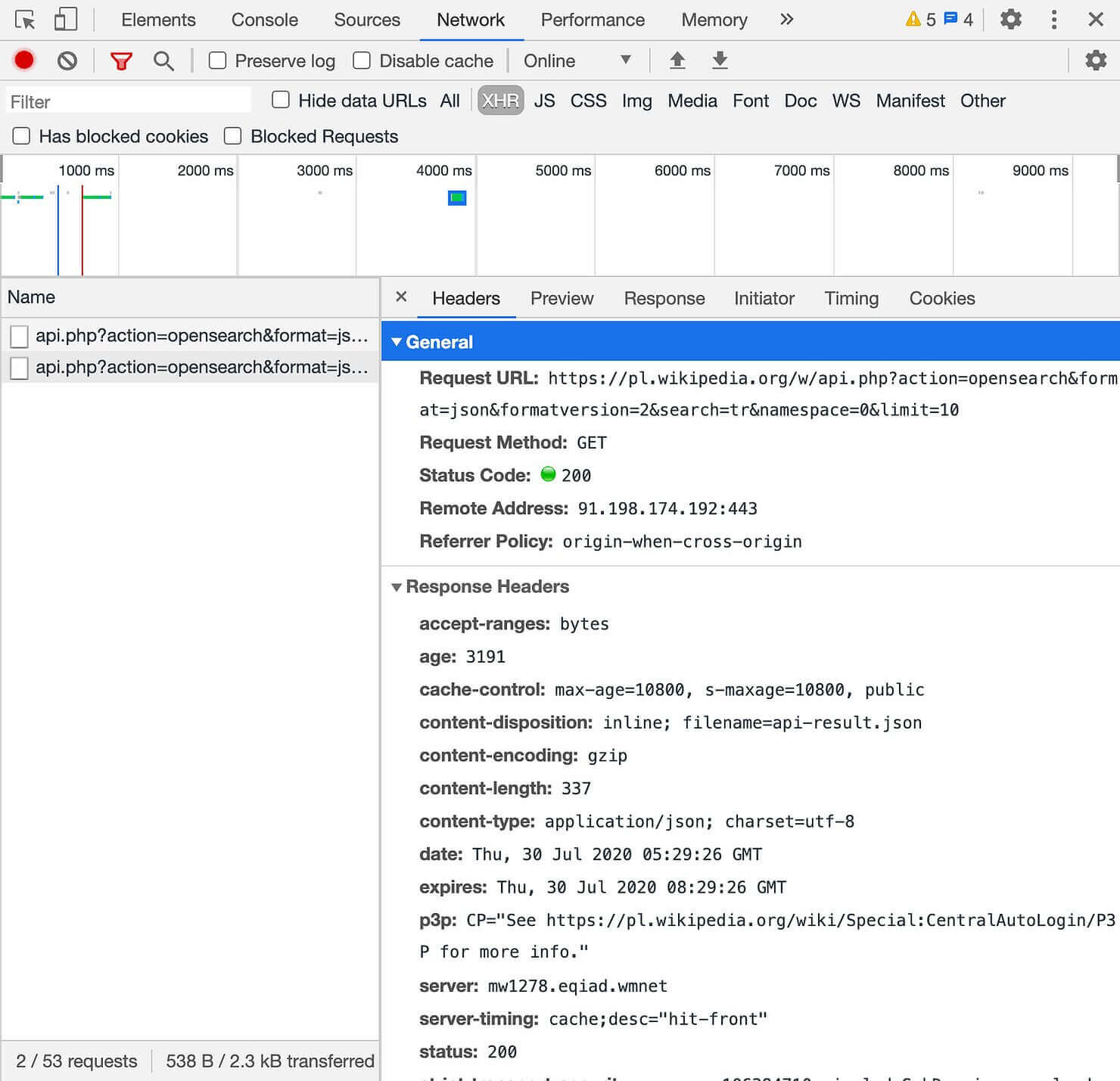This screenshot has height=1081, width=1120.
Task: Import HAR file
Action: pyautogui.click(x=677, y=61)
